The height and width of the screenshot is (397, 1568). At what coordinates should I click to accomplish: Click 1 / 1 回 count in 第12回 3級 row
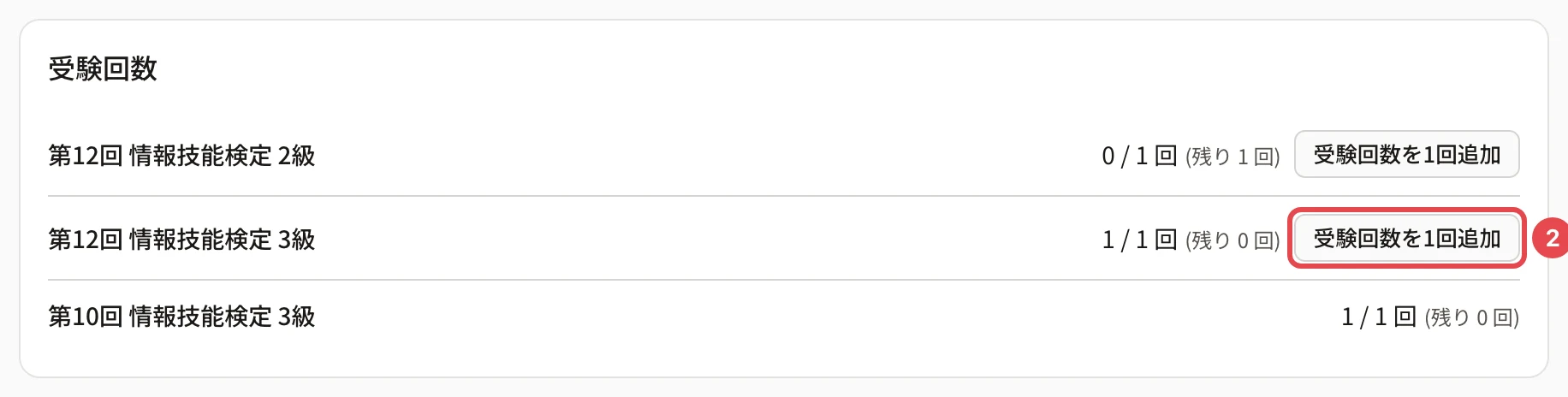[x=1139, y=240]
